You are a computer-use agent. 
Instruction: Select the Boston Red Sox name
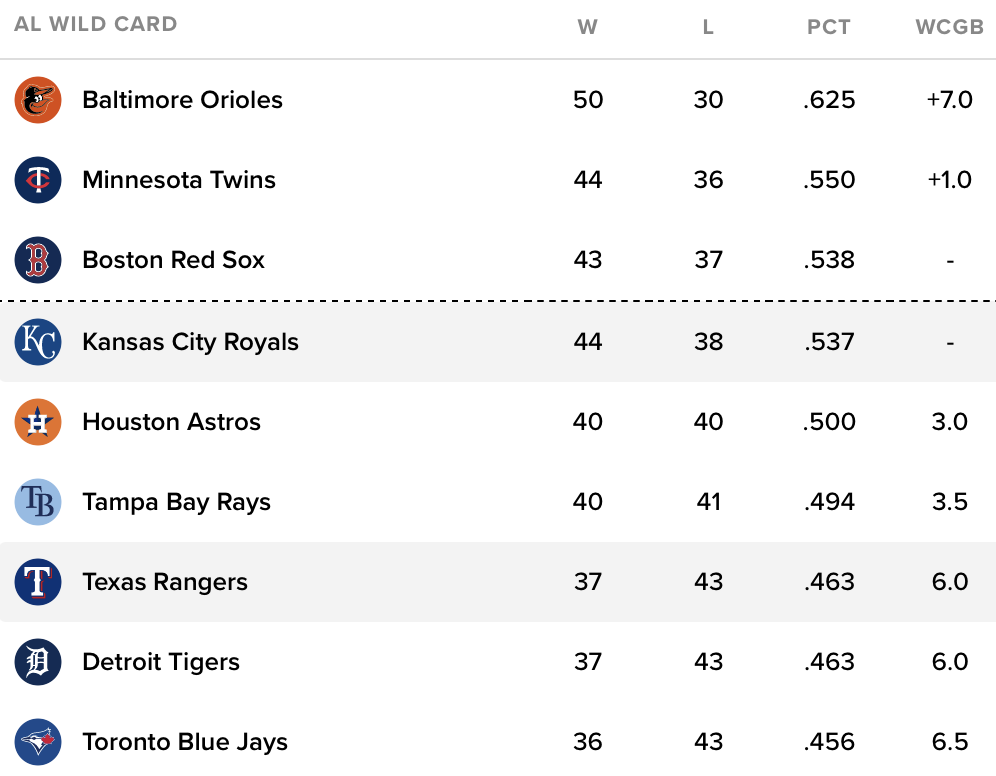[x=173, y=260]
